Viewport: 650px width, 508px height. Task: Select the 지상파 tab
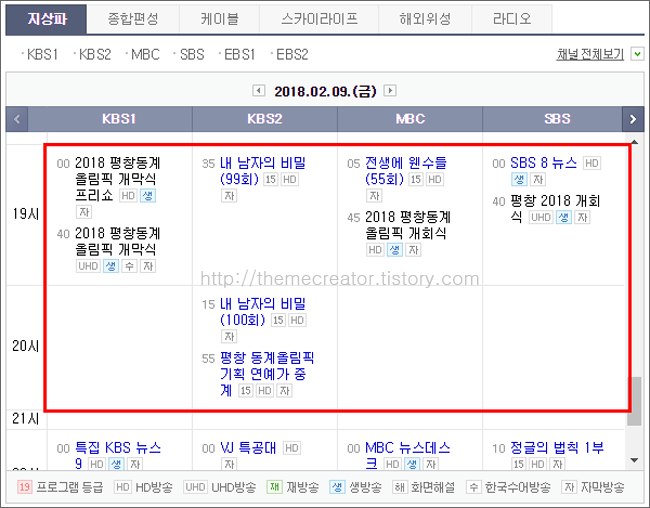pyautogui.click(x=46, y=19)
